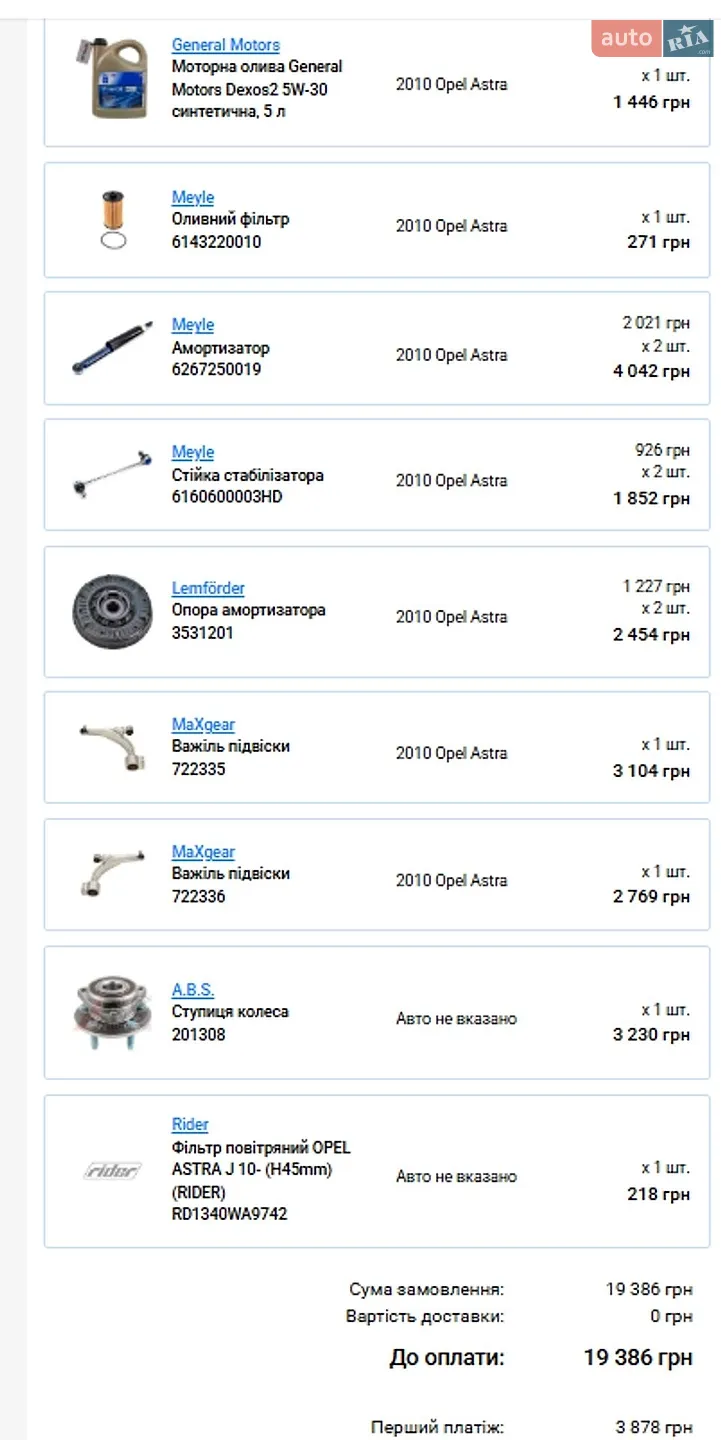Click the Meyle oil filter product image
Viewport: 721px width, 1440px height.
113,219
